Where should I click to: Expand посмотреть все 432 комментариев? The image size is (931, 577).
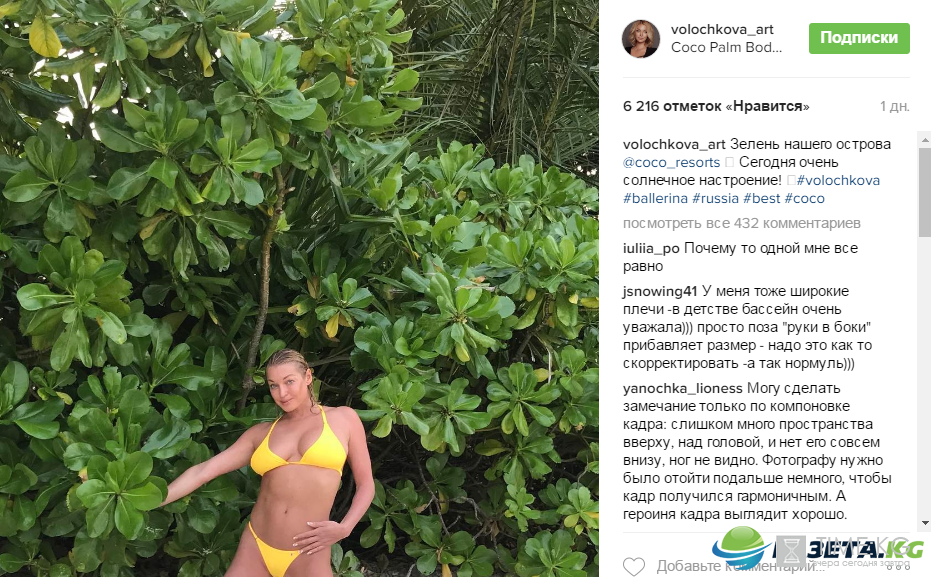click(x=742, y=223)
